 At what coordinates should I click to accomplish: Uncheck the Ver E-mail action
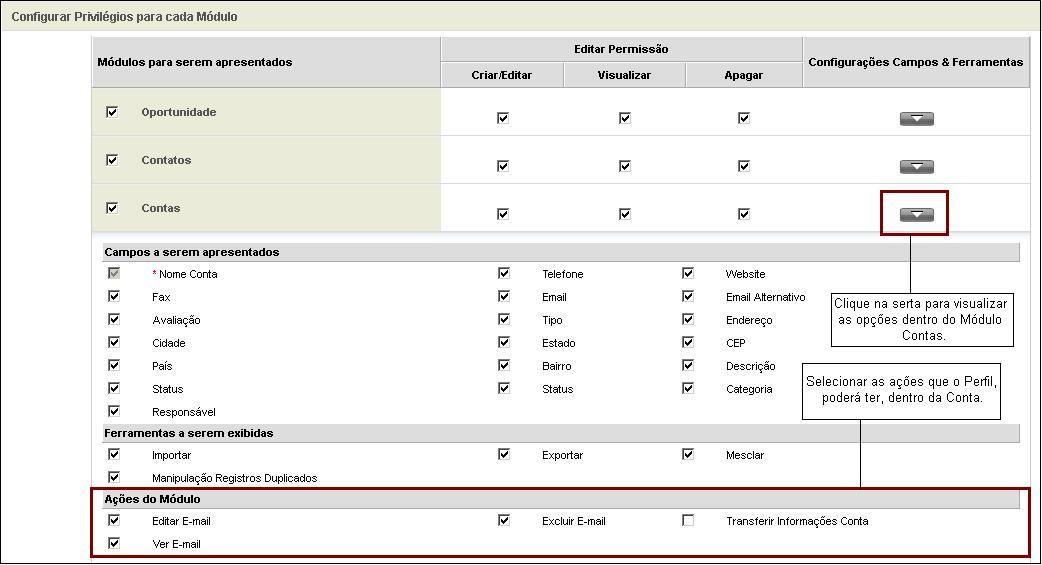[114, 543]
